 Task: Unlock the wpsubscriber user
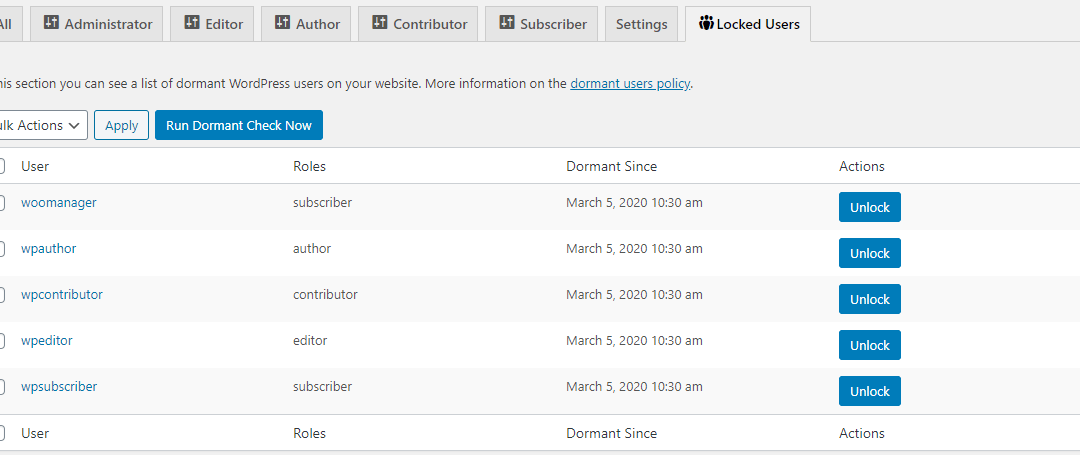(869, 391)
